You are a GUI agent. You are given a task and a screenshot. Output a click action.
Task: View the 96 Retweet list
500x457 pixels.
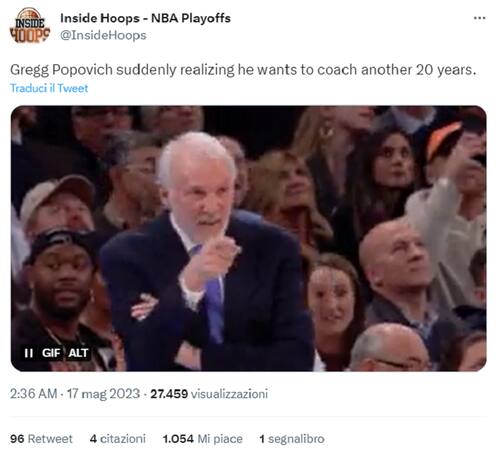41,439
